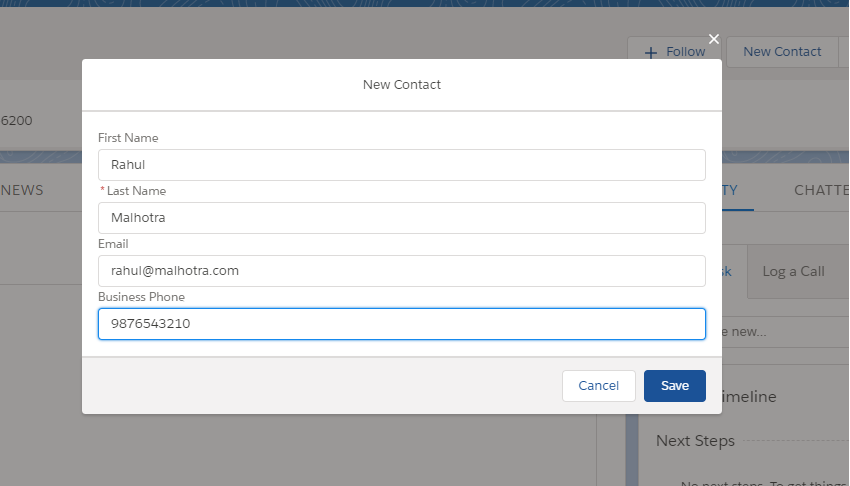Open New Contact button behind the dialog
Image resolution: width=850 pixels, height=486 pixels.
coord(782,51)
